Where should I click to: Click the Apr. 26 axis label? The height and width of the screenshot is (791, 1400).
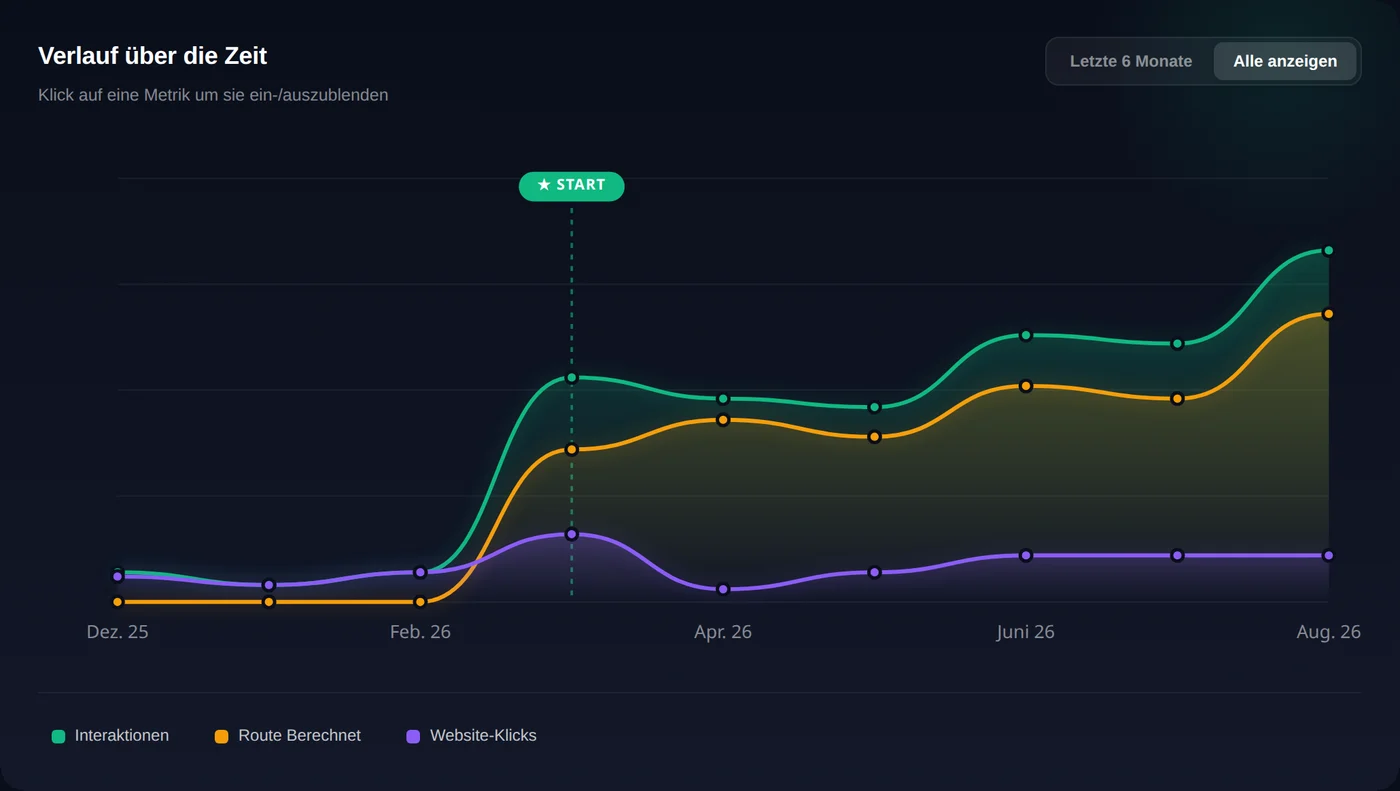pyautogui.click(x=723, y=632)
